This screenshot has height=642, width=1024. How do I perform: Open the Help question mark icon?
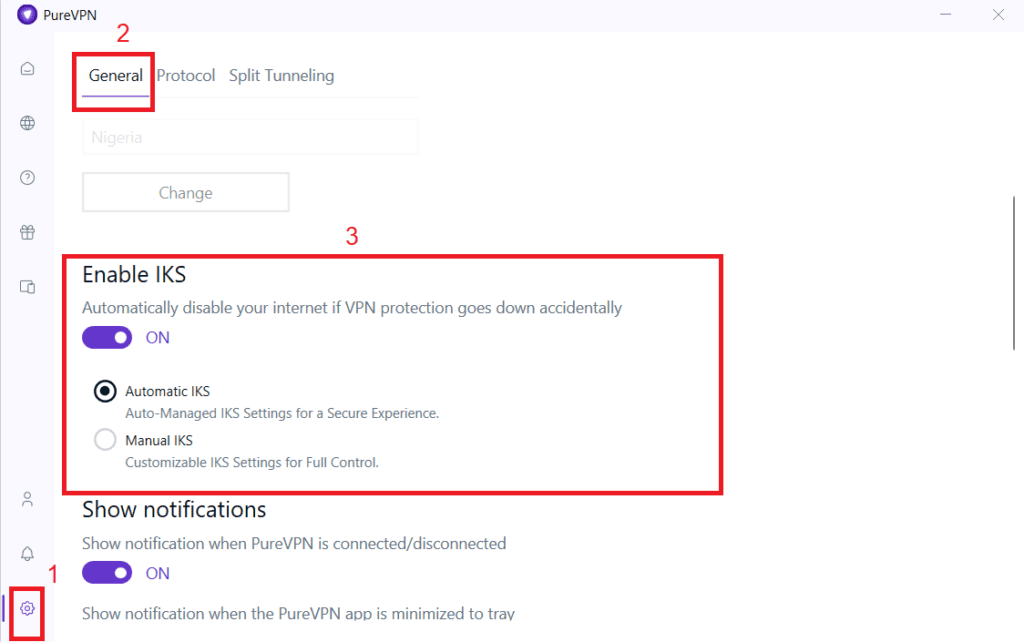click(x=27, y=178)
